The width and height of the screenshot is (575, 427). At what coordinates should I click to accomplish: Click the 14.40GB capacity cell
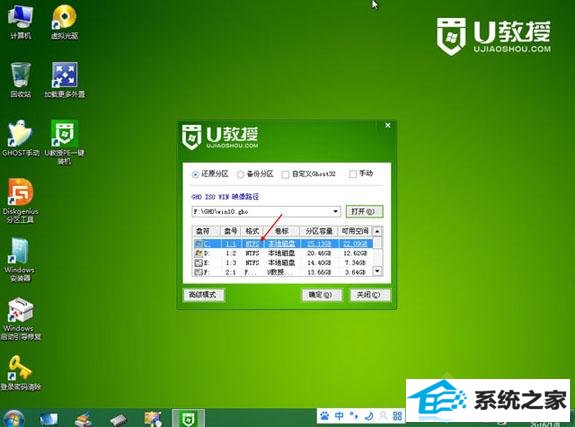[x=319, y=263]
